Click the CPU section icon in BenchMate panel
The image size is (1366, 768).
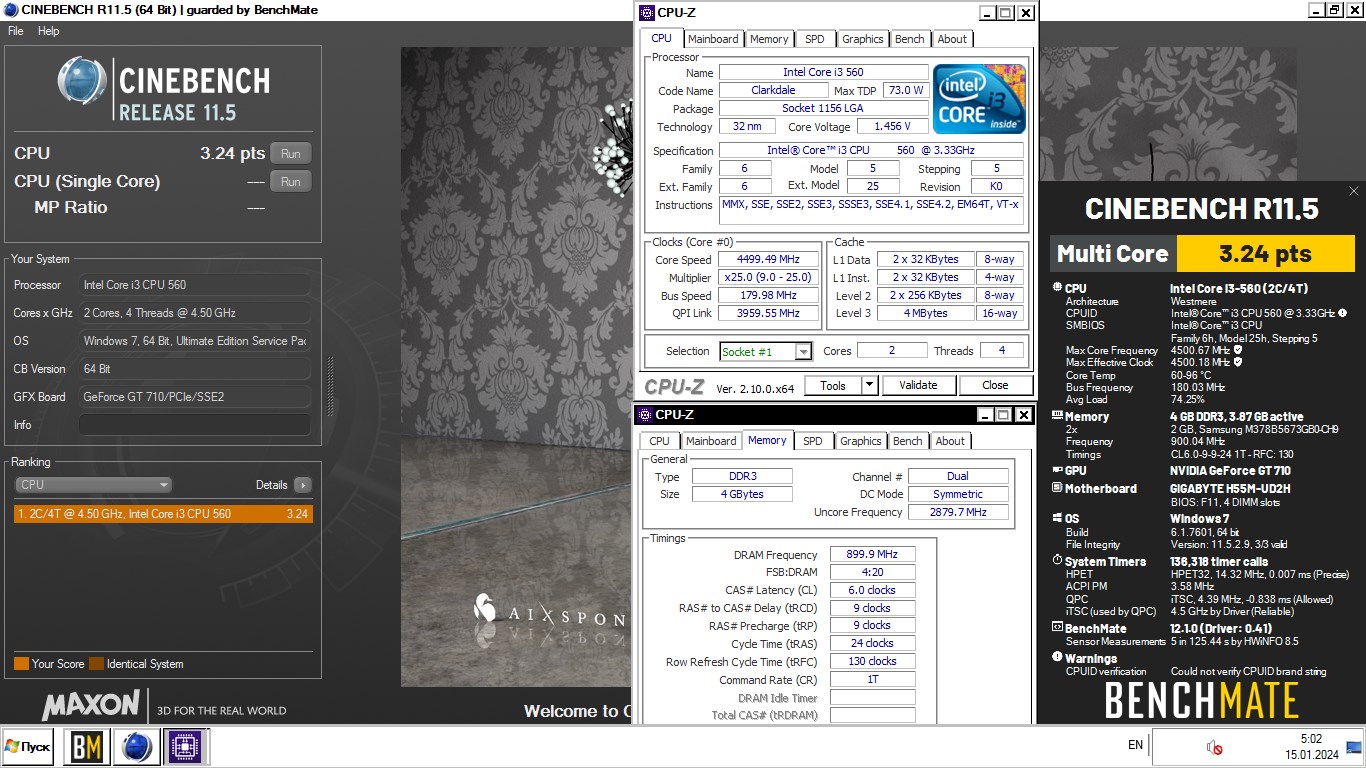1057,288
